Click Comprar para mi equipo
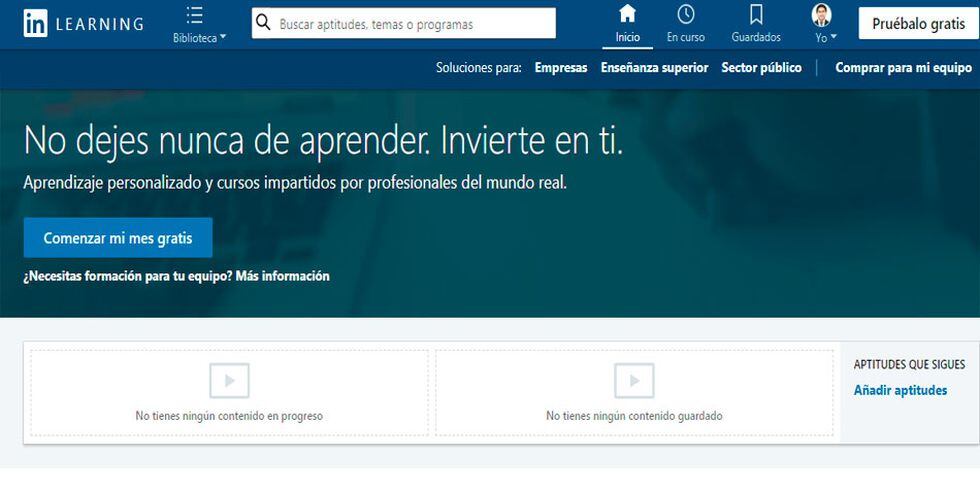The width and height of the screenshot is (980, 490). point(903,68)
